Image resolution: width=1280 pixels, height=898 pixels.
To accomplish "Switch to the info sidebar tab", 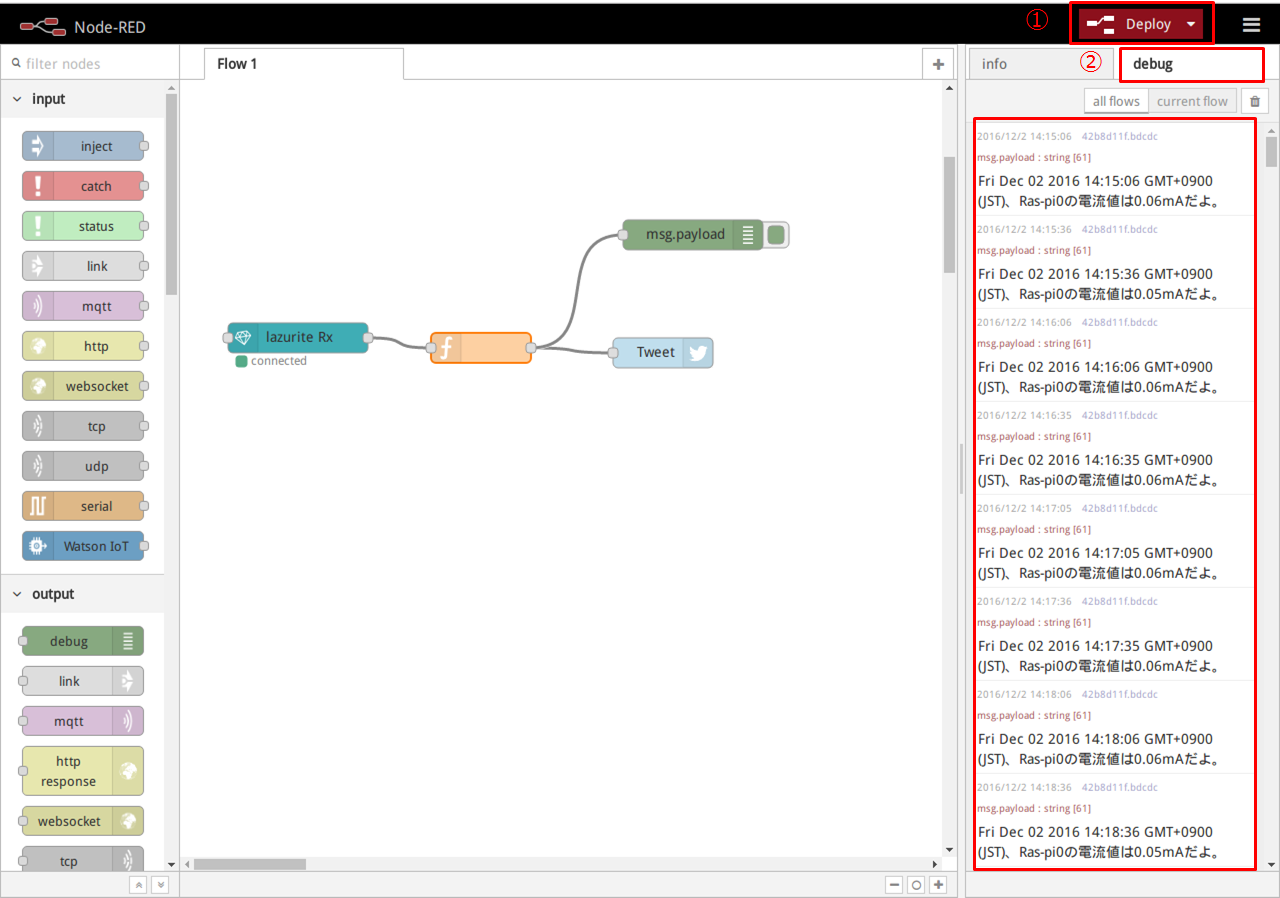I will click(x=1041, y=63).
